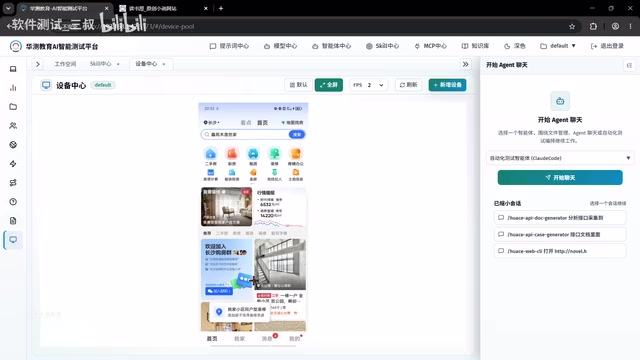
Task: Tap the 地图找房 map icon on phone
Action: [x=292, y=122]
